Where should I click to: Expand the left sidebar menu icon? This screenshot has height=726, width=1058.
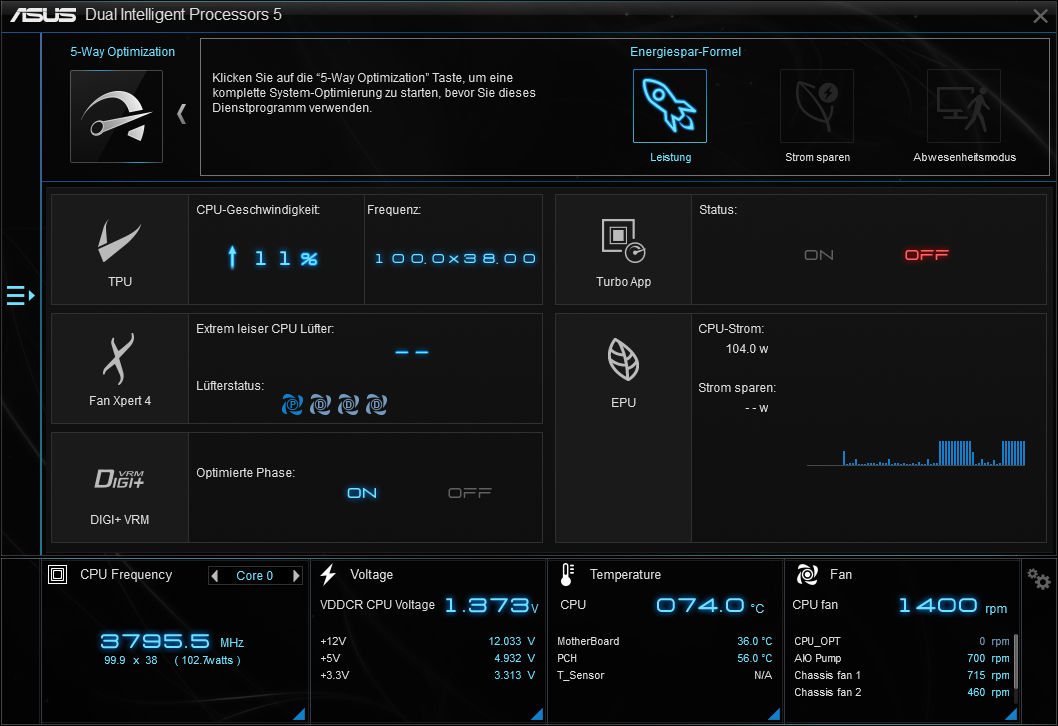(20, 296)
